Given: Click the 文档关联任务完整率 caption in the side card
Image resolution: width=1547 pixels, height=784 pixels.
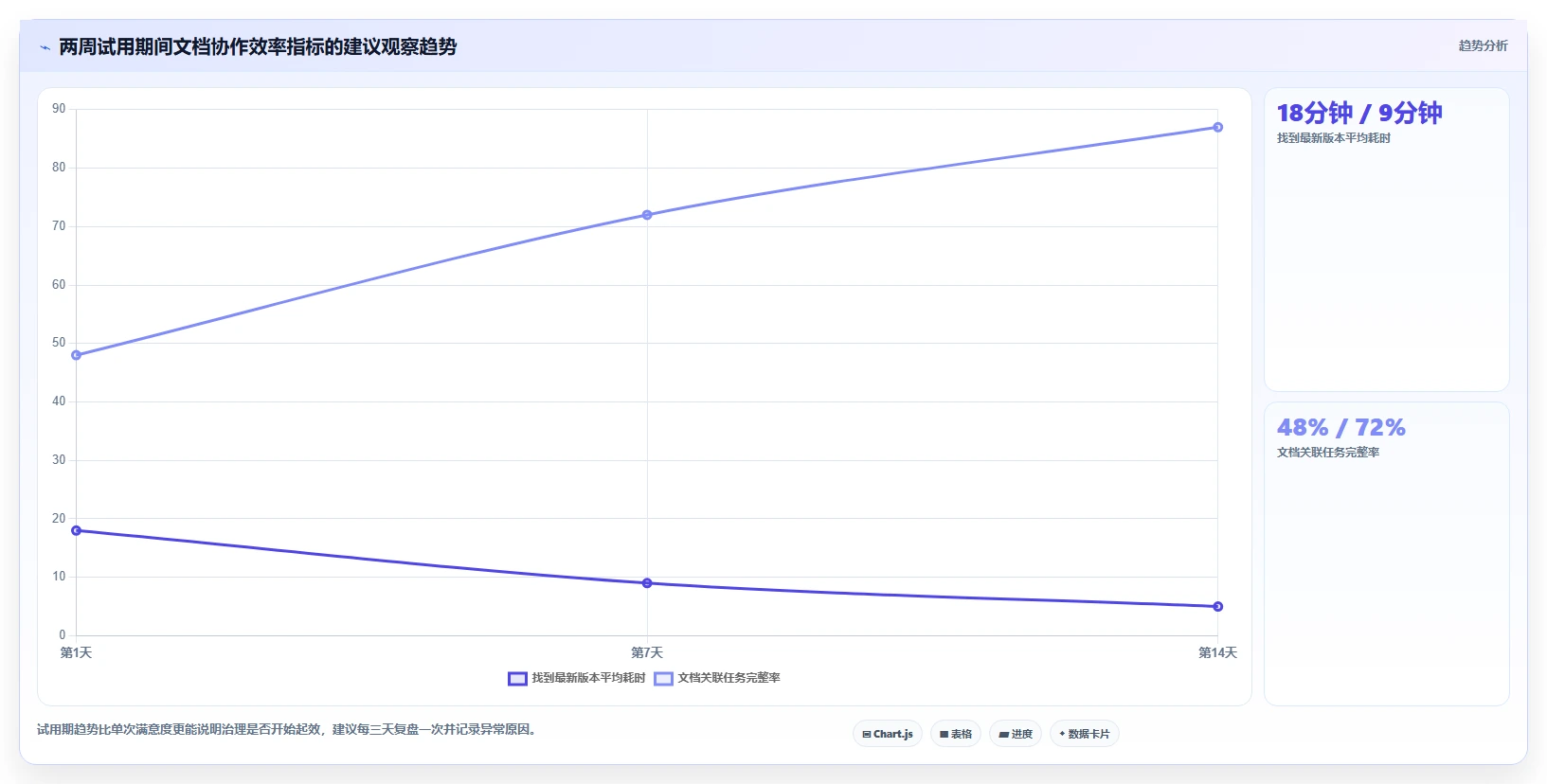Looking at the screenshot, I should click(1328, 453).
